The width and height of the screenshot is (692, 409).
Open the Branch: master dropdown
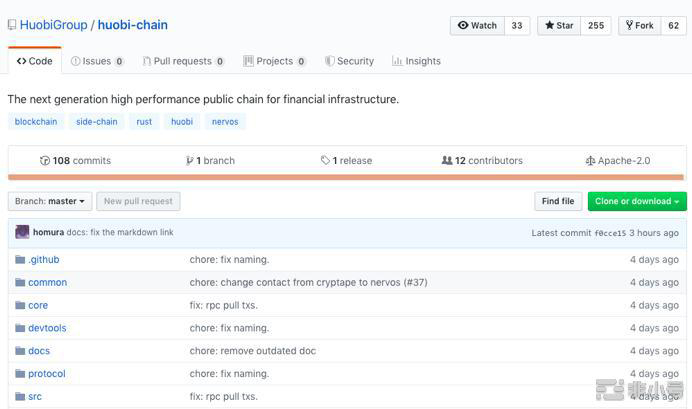click(x=50, y=201)
